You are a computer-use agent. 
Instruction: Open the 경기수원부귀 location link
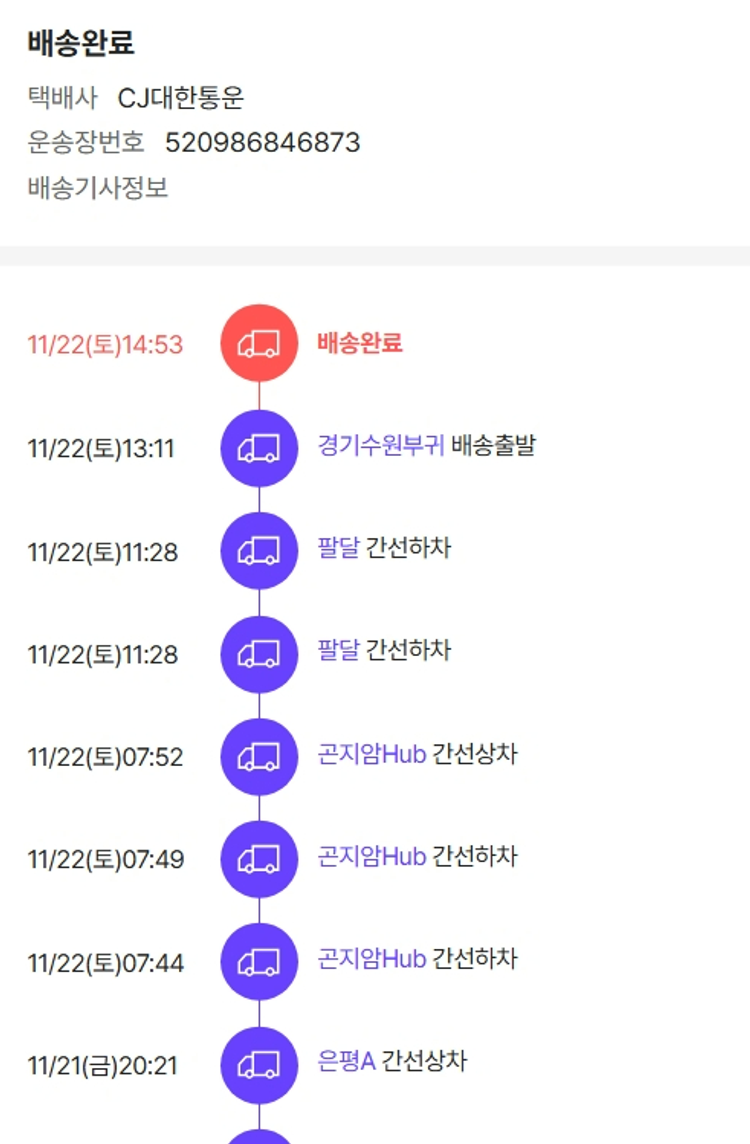[381, 445]
